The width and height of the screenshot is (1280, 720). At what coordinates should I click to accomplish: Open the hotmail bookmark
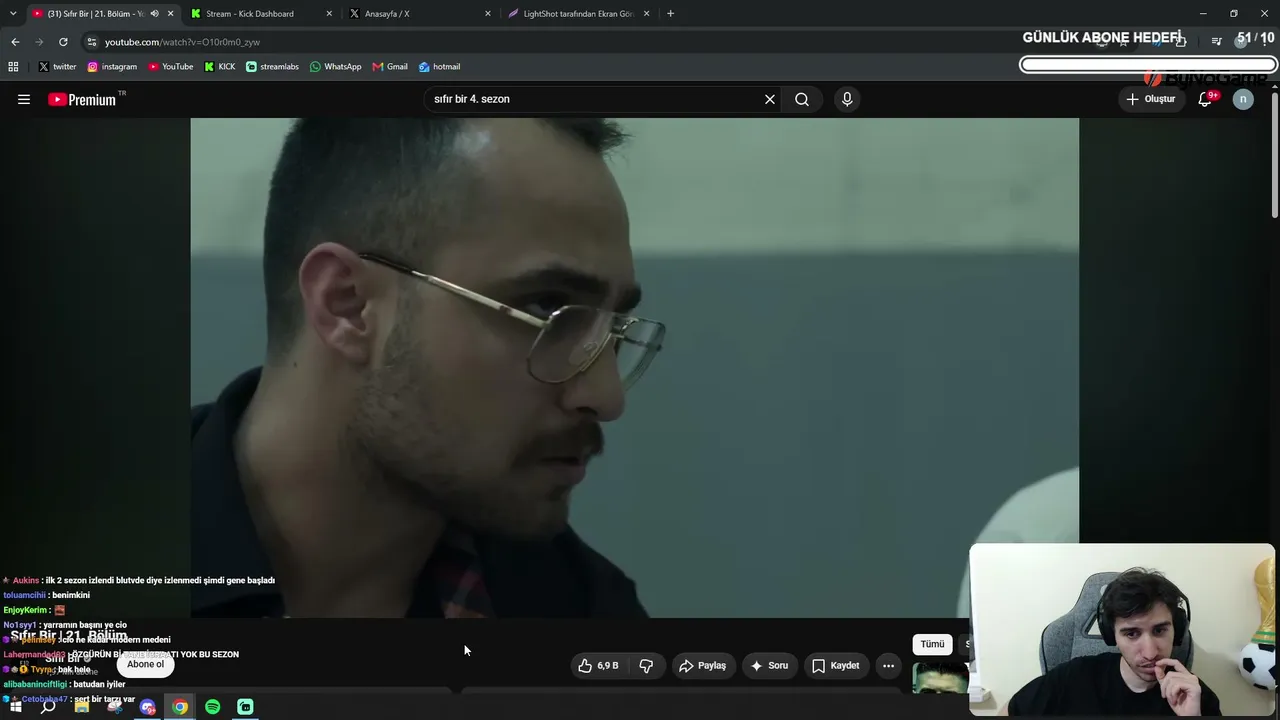point(440,67)
